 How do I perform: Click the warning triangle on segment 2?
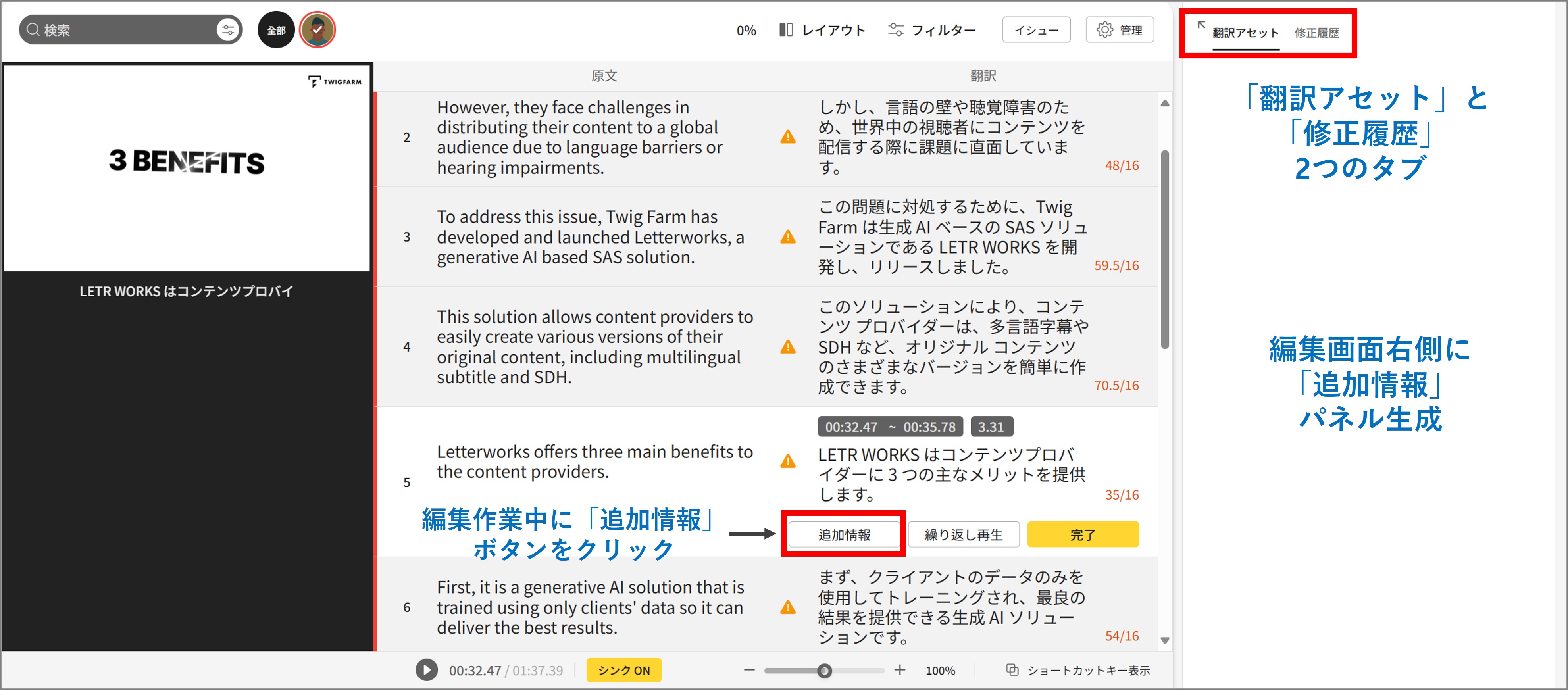point(788,137)
